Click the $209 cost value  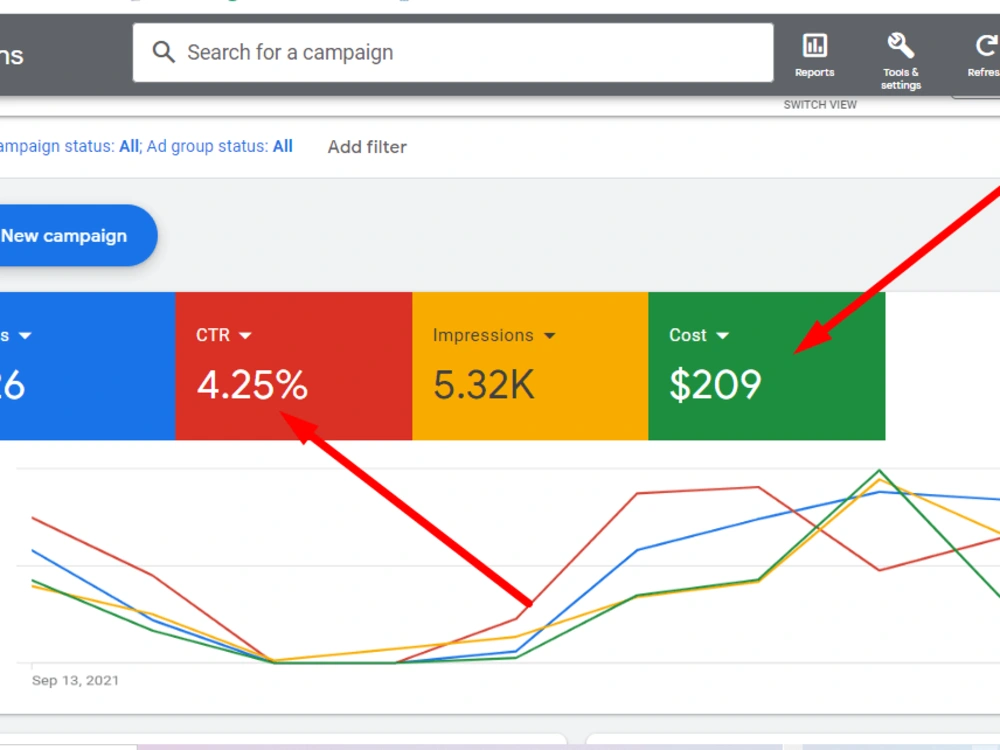point(715,385)
